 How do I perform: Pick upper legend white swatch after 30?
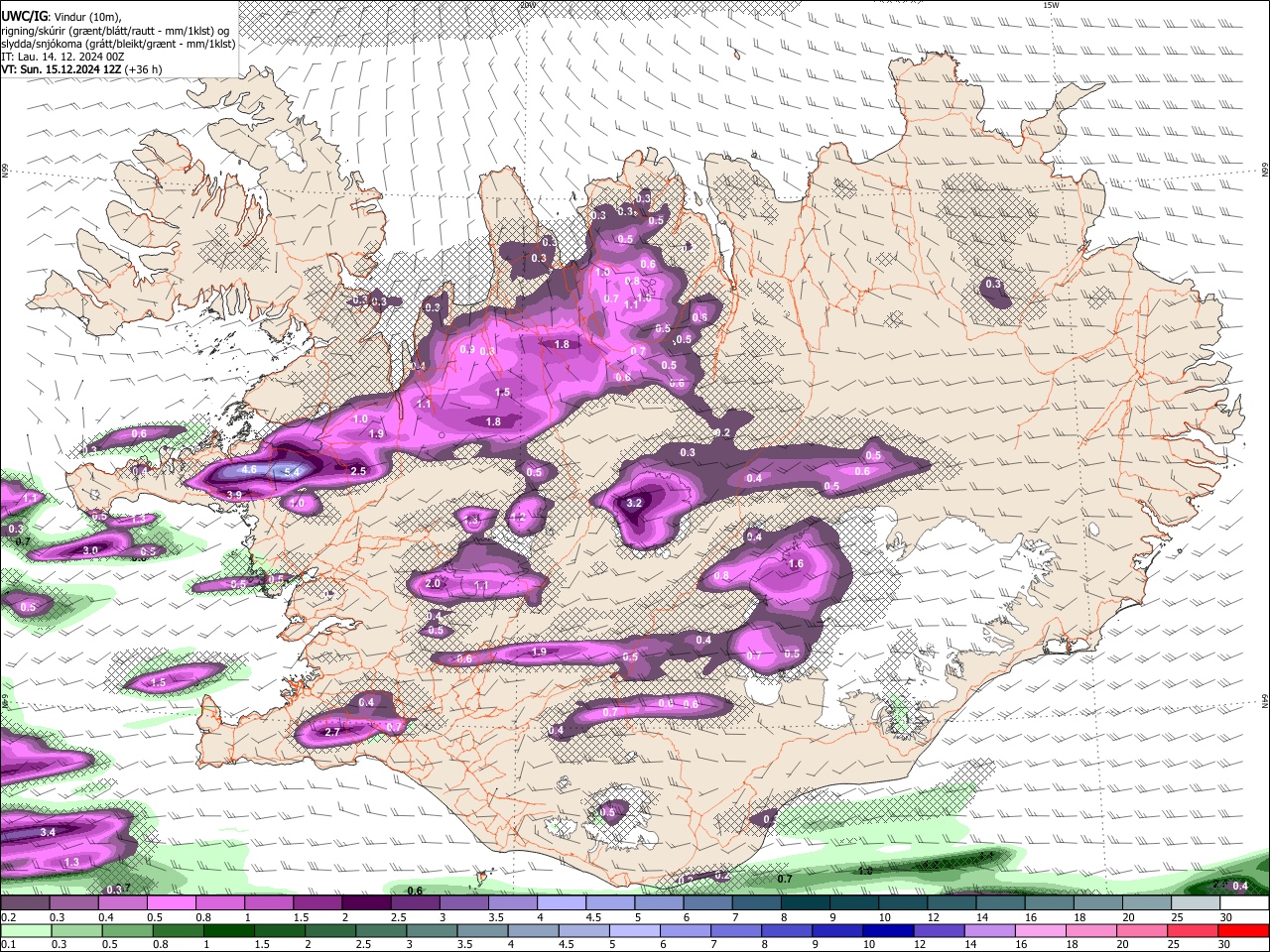(1245, 903)
